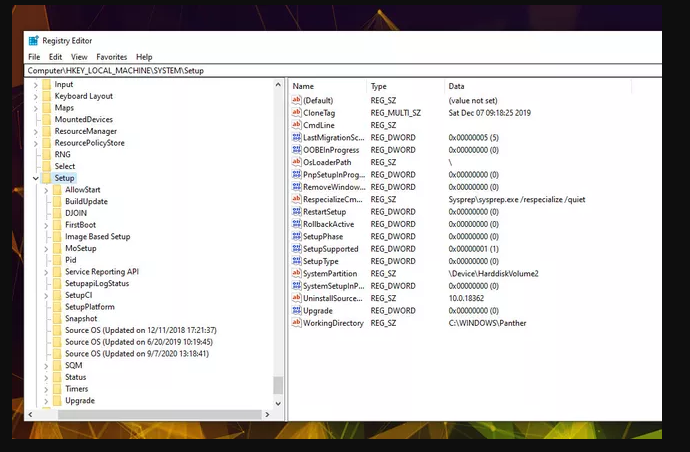Select the Image Based Setup key
The height and width of the screenshot is (452, 690).
tap(98, 236)
